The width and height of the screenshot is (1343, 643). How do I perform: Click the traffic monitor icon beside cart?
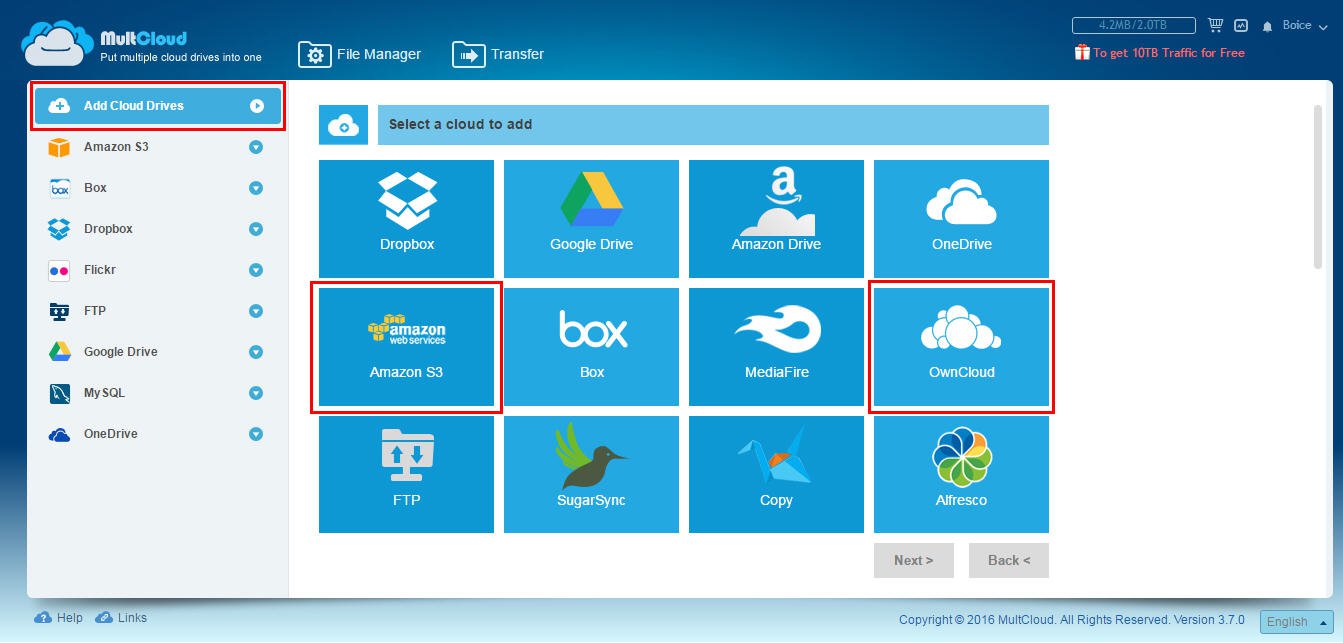[1241, 25]
